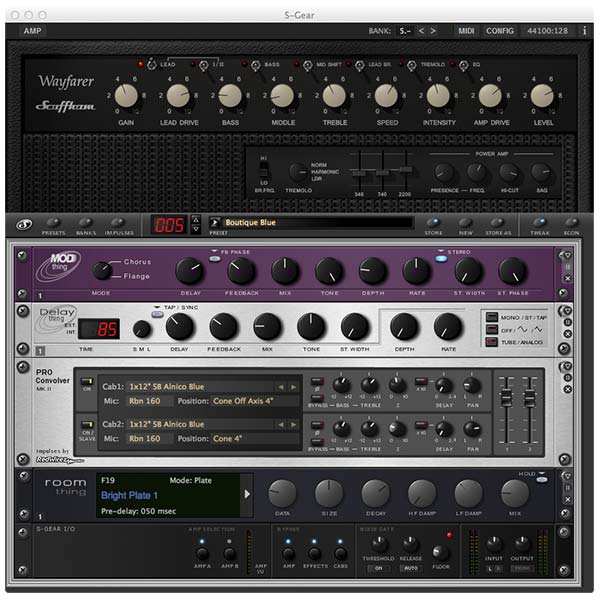
Task: Click the 44100:128 sample rate display
Action: click(x=548, y=31)
